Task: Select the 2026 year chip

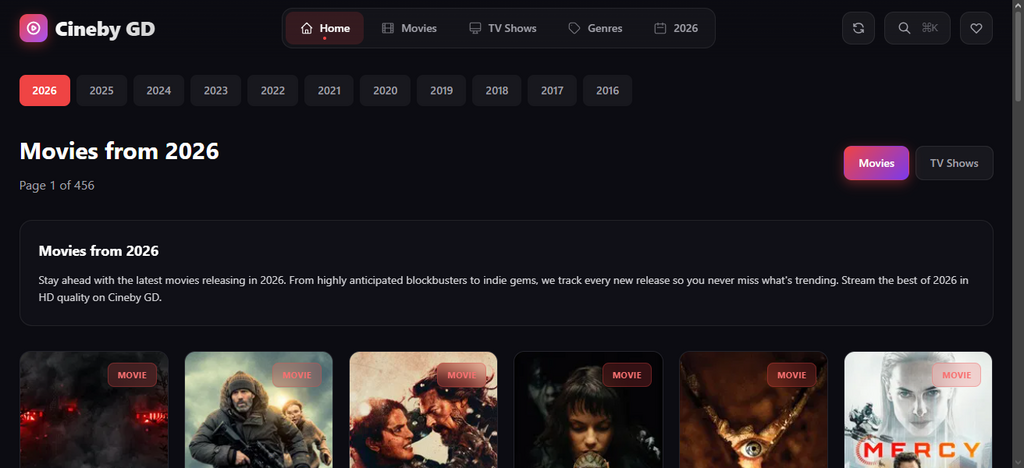Action: (x=44, y=91)
